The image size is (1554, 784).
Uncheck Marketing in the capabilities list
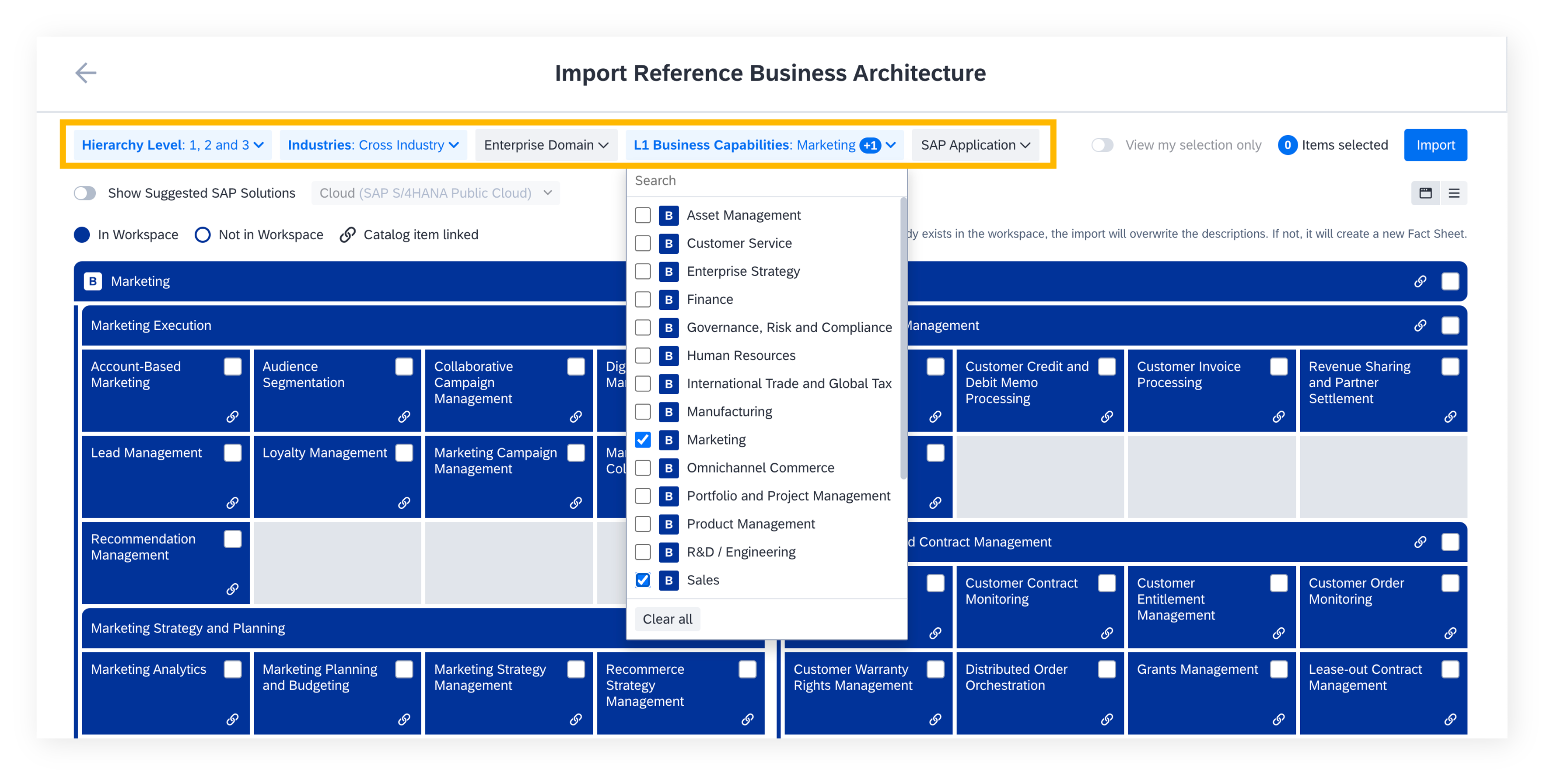[x=643, y=440]
